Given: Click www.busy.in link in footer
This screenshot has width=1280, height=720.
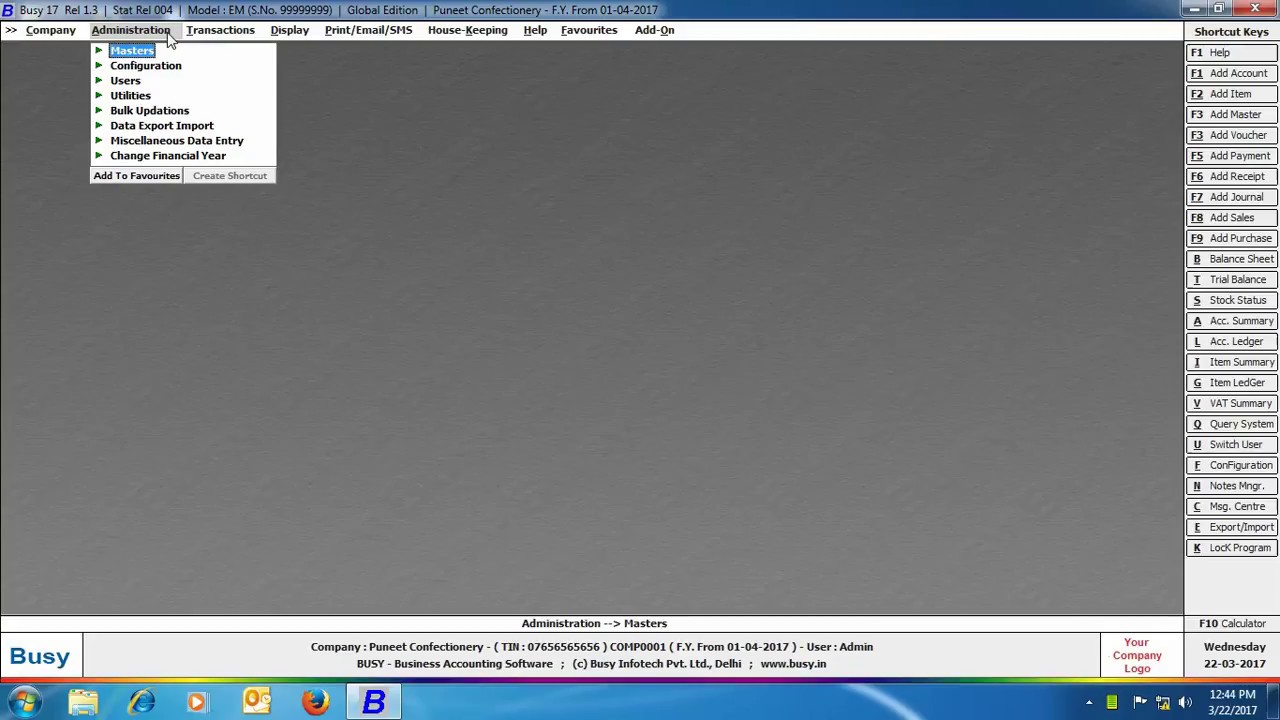Looking at the screenshot, I should [x=793, y=664].
